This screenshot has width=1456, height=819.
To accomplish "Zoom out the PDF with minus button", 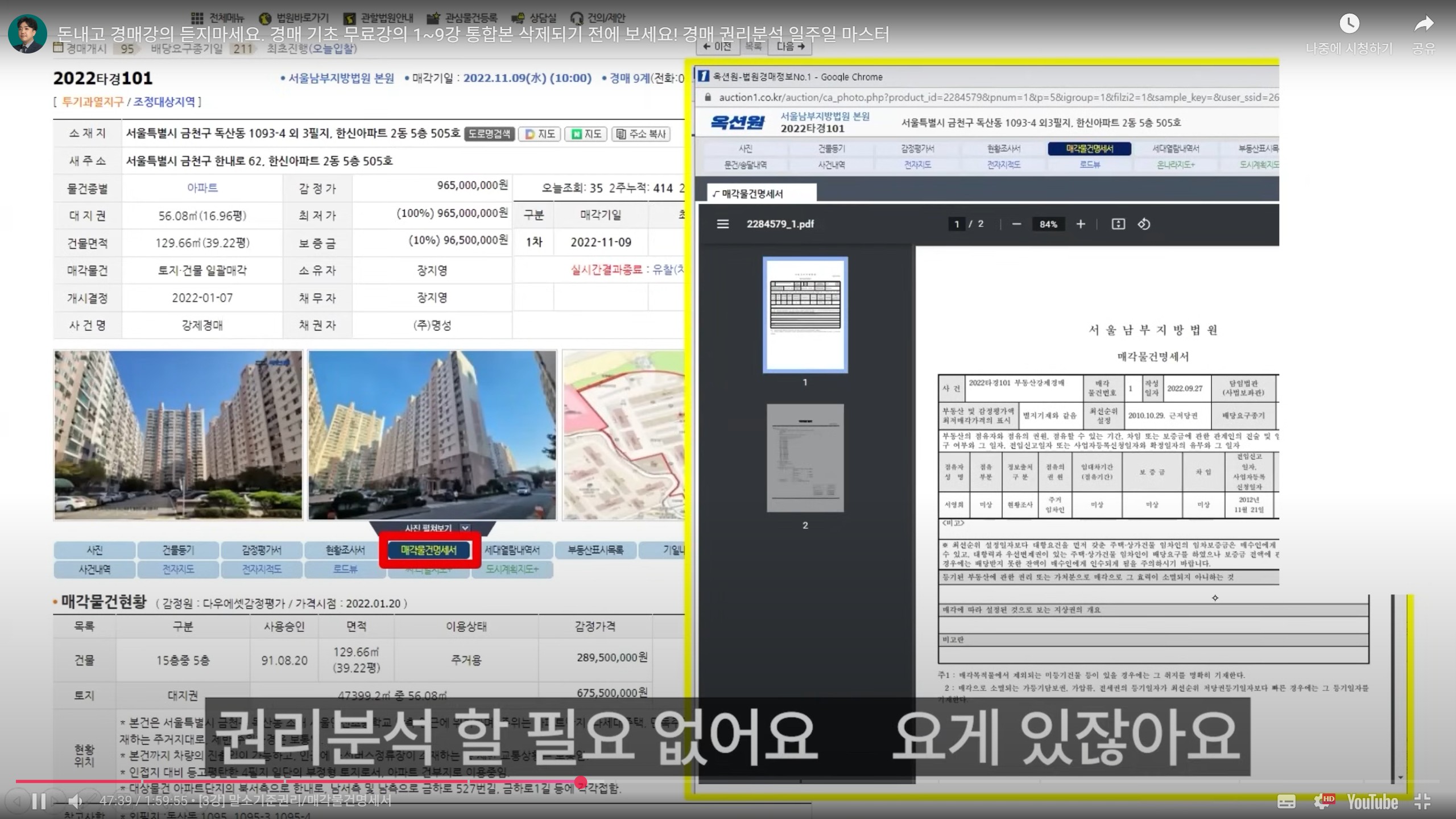I will click(x=1016, y=224).
